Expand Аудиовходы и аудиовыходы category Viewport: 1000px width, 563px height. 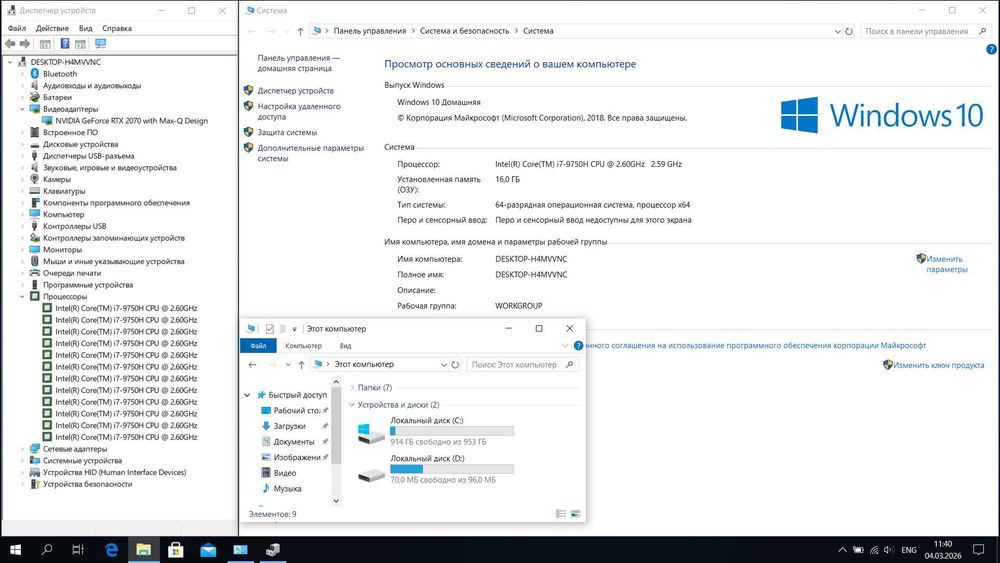pos(22,85)
